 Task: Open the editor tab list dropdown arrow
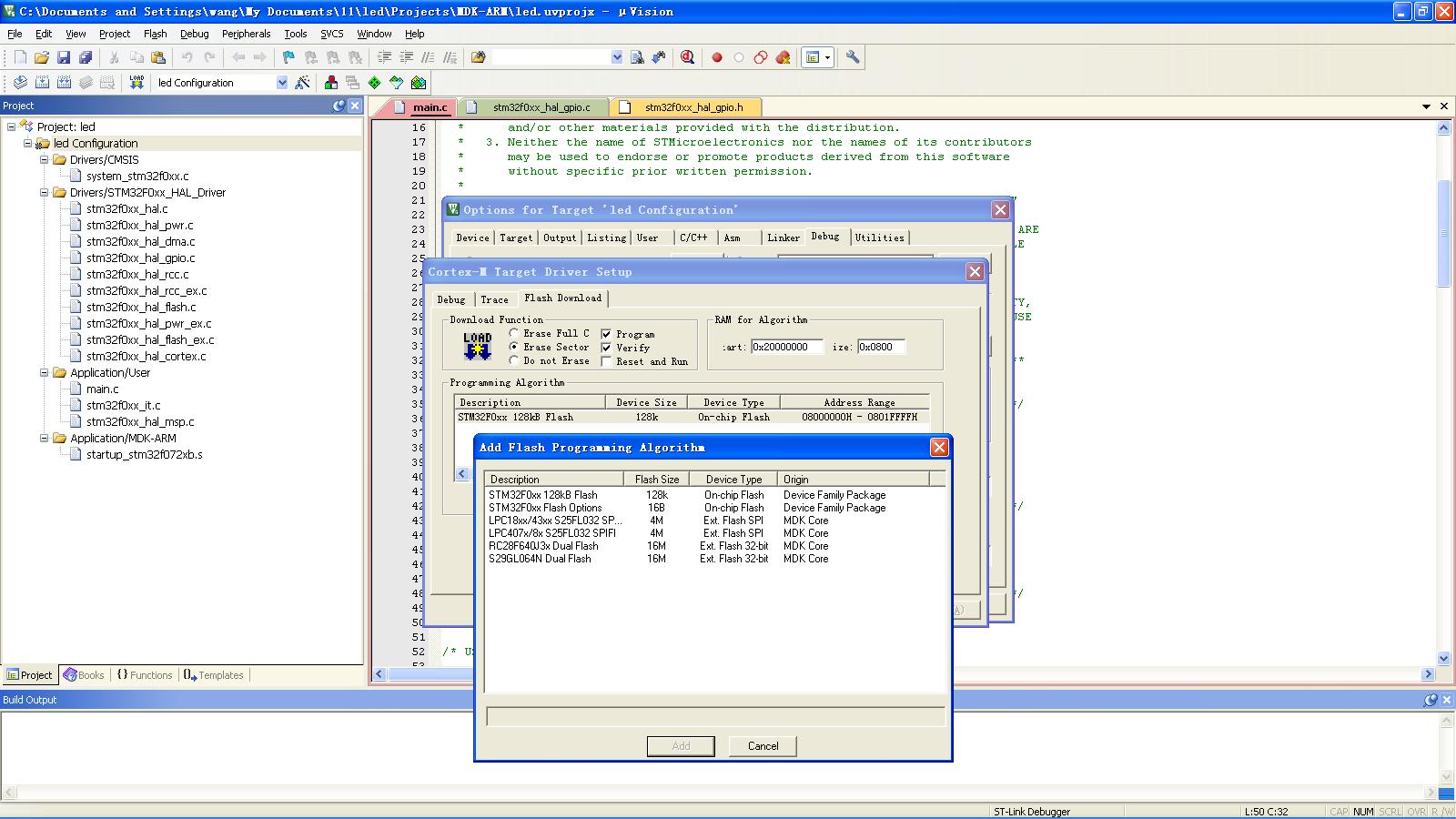coord(1426,106)
